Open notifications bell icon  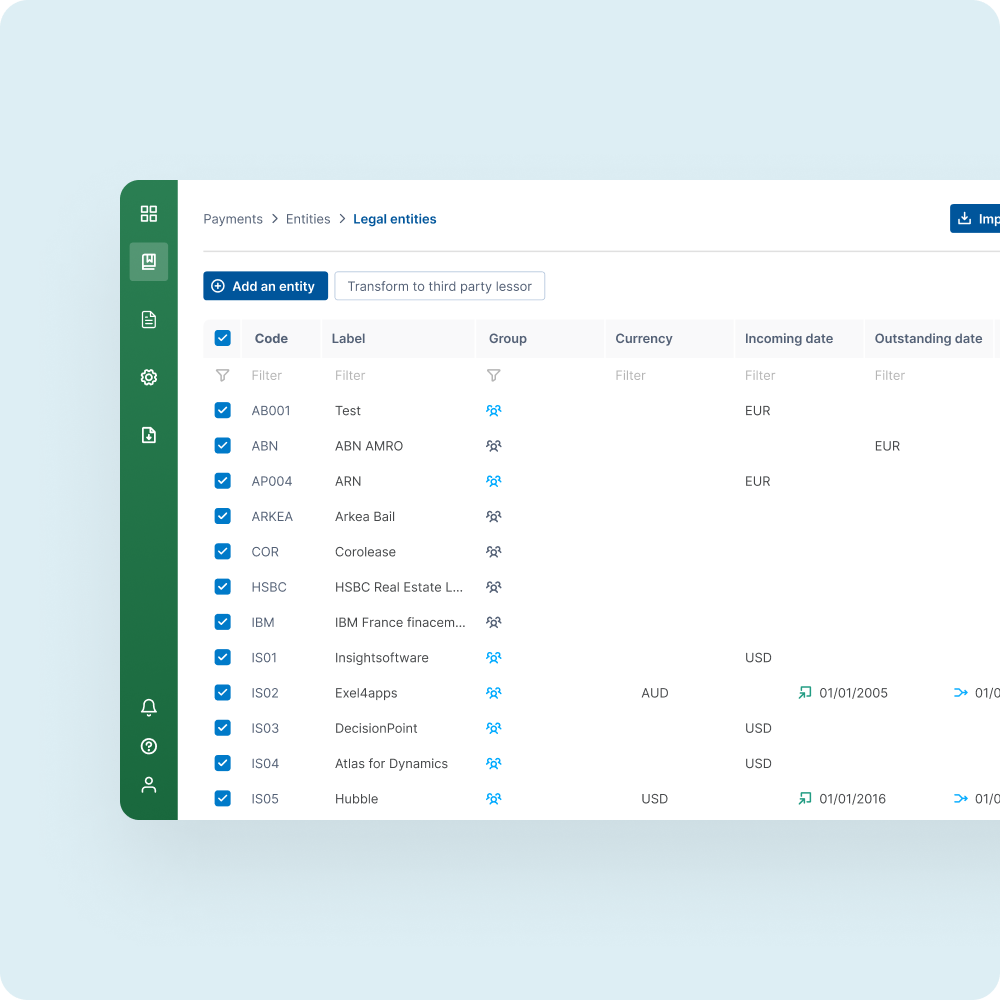tap(149, 707)
